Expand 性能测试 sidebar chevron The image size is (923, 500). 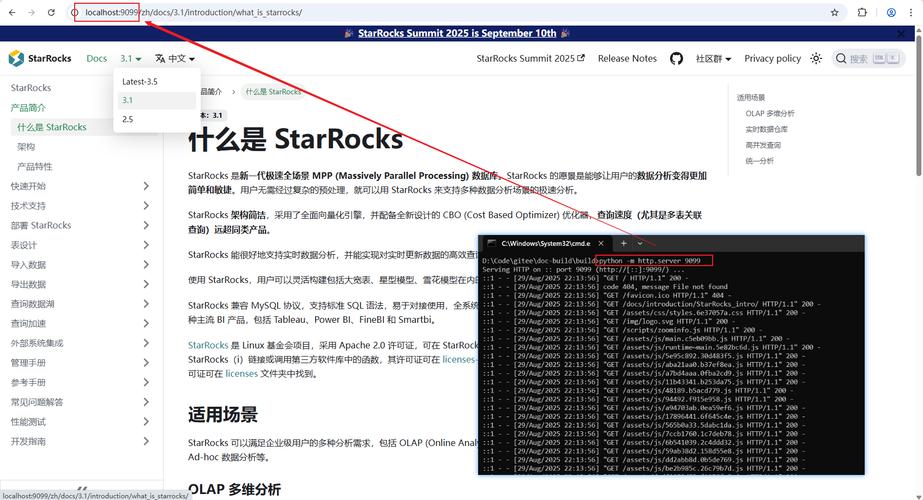[146, 422]
